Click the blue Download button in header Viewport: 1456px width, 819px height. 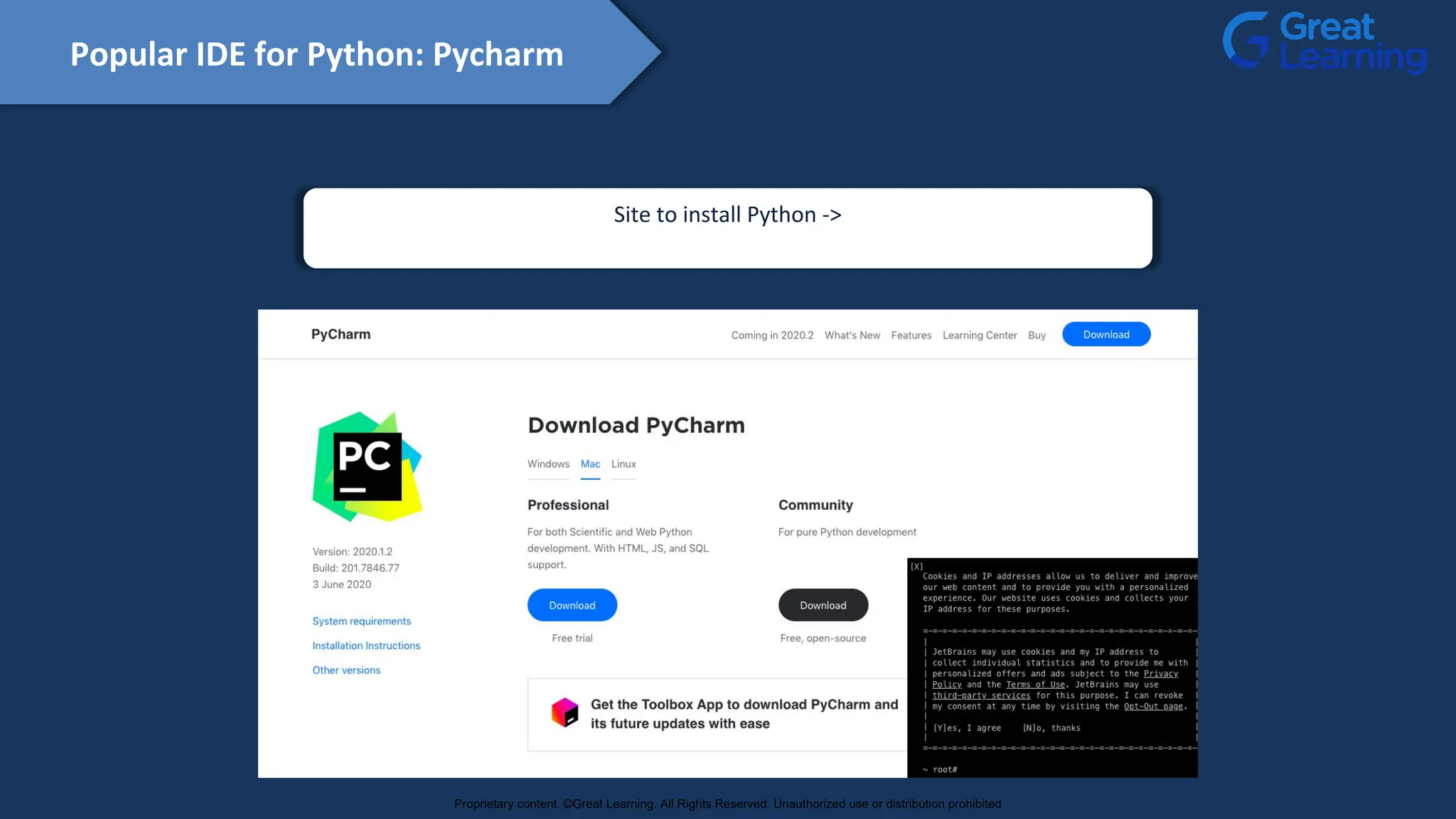coord(1106,334)
